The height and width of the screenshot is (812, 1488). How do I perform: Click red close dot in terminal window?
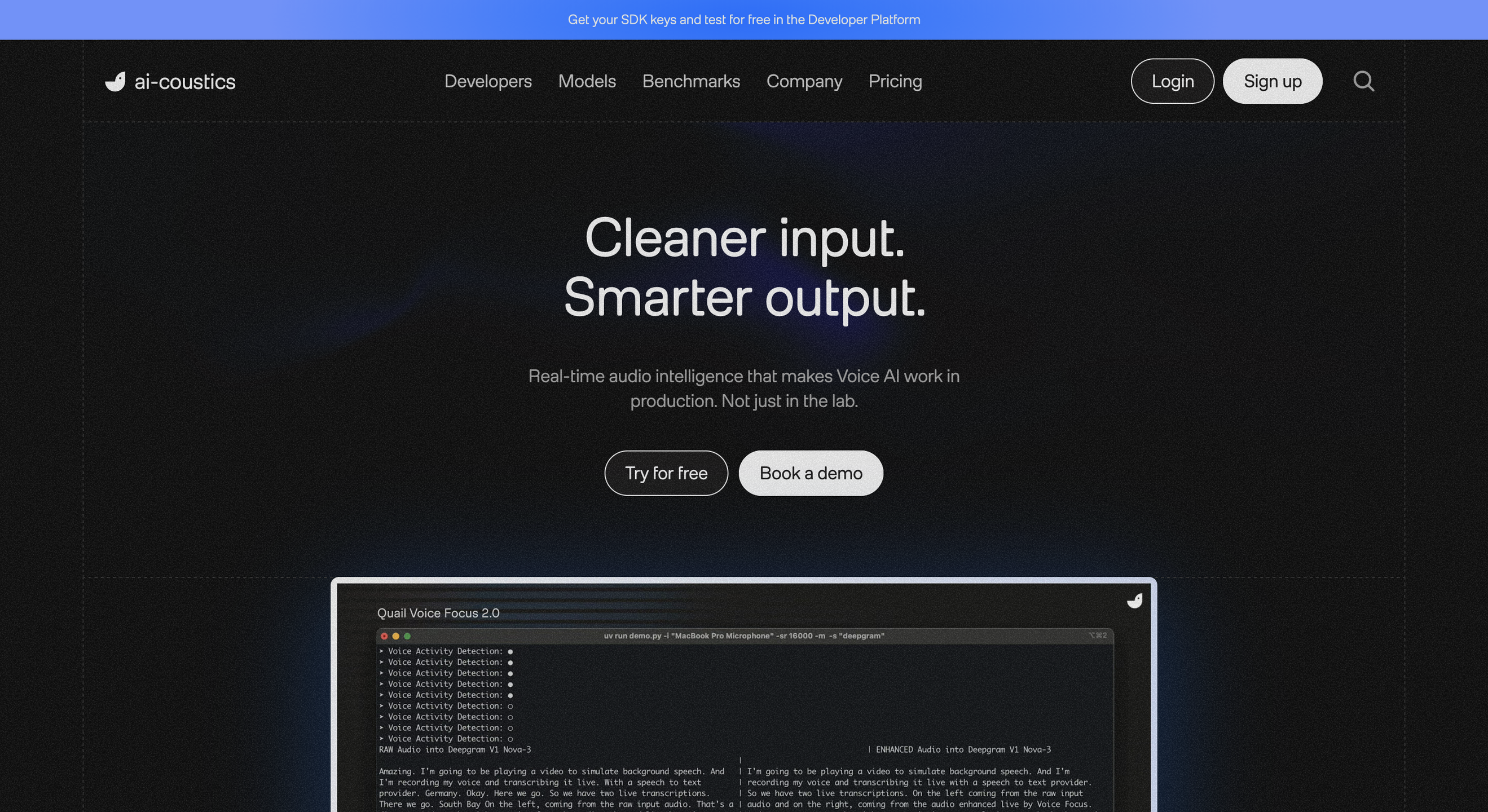pyautogui.click(x=384, y=636)
